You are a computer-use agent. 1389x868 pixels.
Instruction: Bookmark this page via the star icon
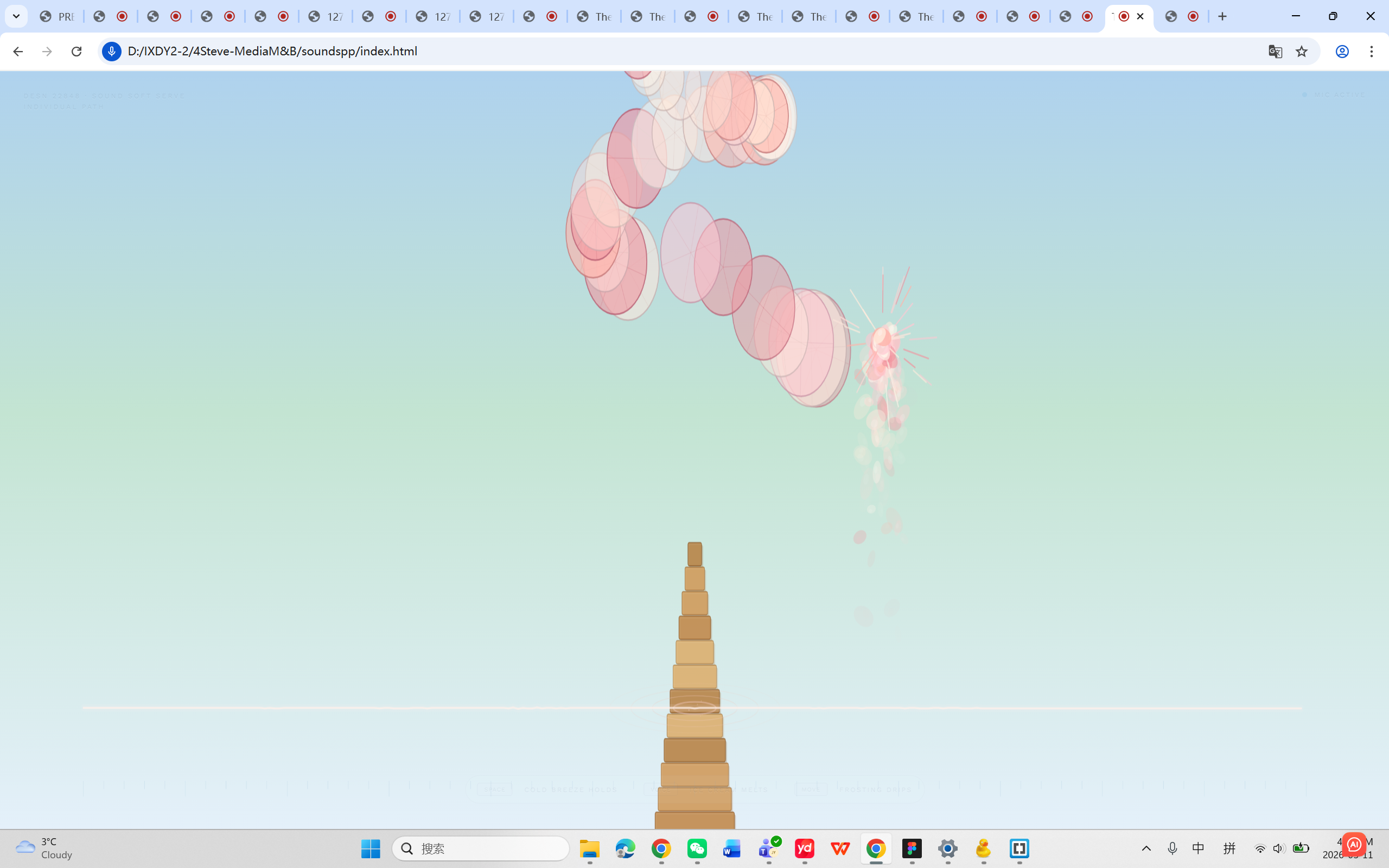[x=1301, y=51]
